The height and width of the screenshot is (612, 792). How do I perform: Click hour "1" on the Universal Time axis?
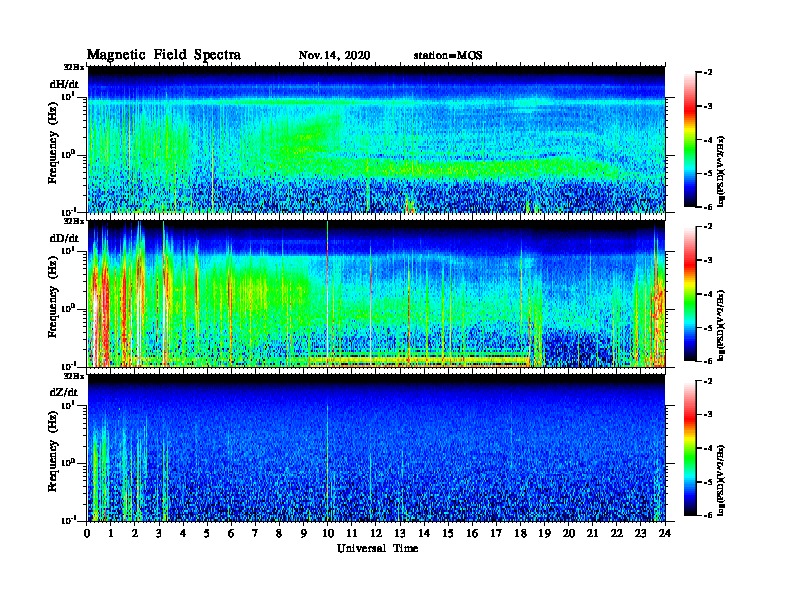tap(111, 533)
